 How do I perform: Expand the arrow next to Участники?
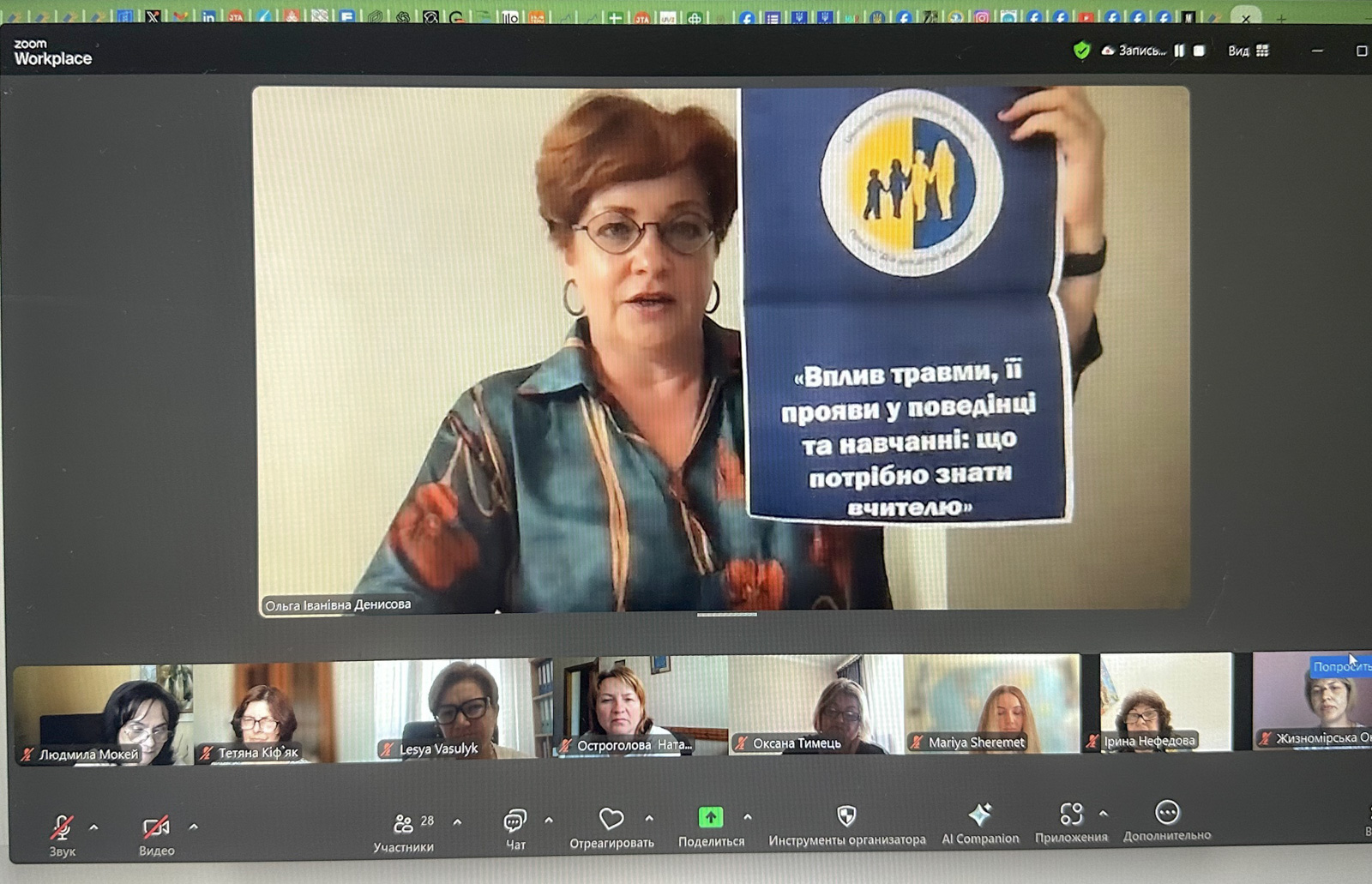click(458, 822)
